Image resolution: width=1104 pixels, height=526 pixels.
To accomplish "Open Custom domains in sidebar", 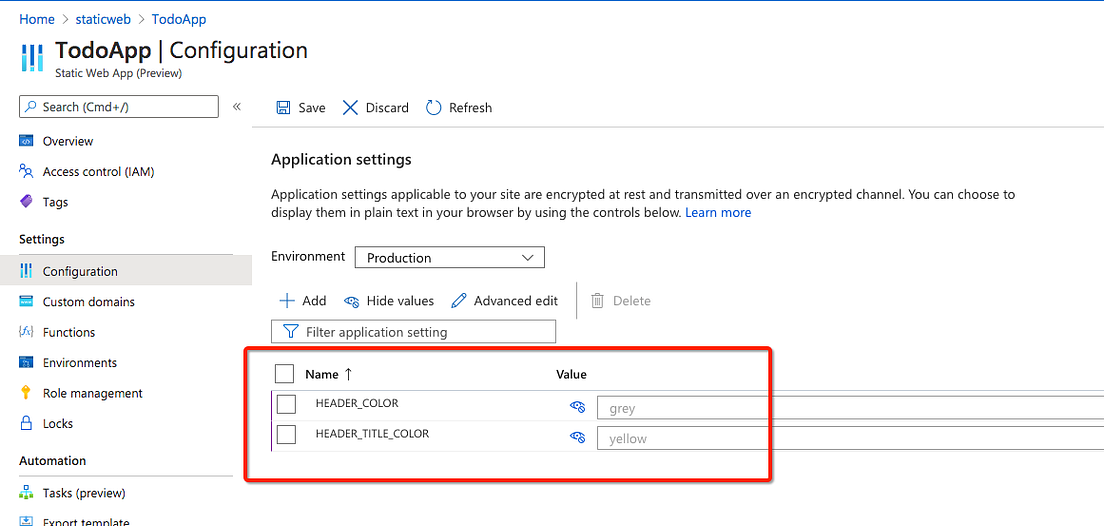I will 88,302.
